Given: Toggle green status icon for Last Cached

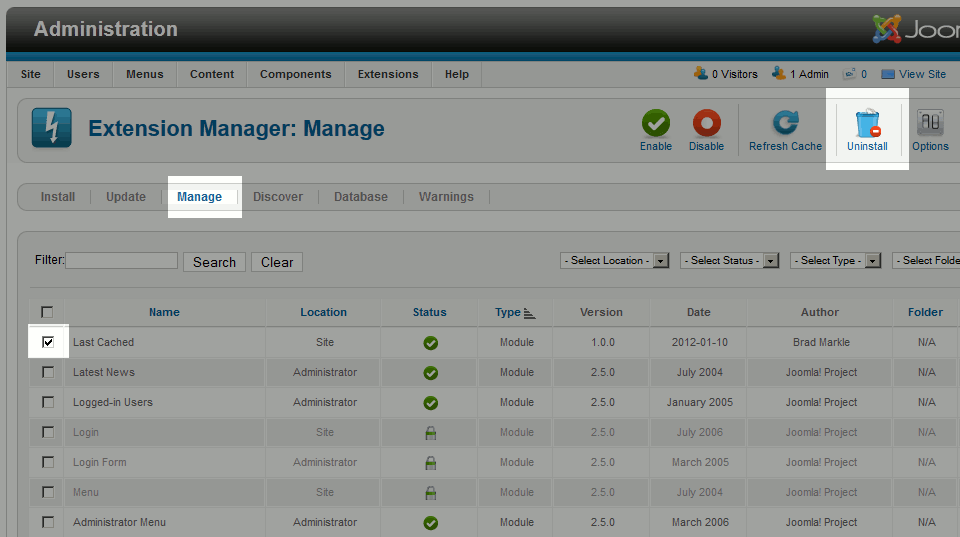Looking at the screenshot, I should tap(430, 342).
